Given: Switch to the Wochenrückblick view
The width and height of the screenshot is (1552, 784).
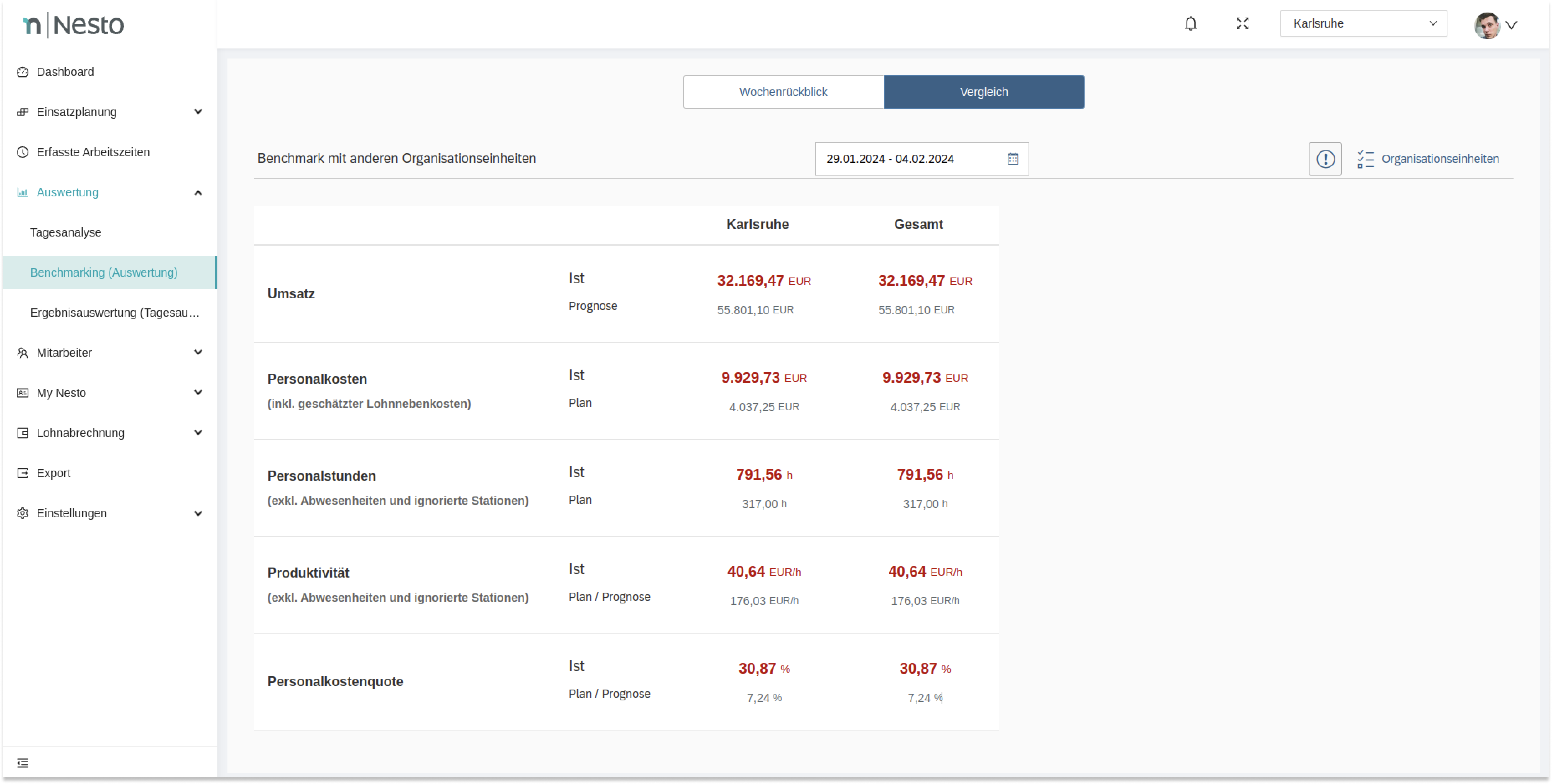Looking at the screenshot, I should 783,92.
